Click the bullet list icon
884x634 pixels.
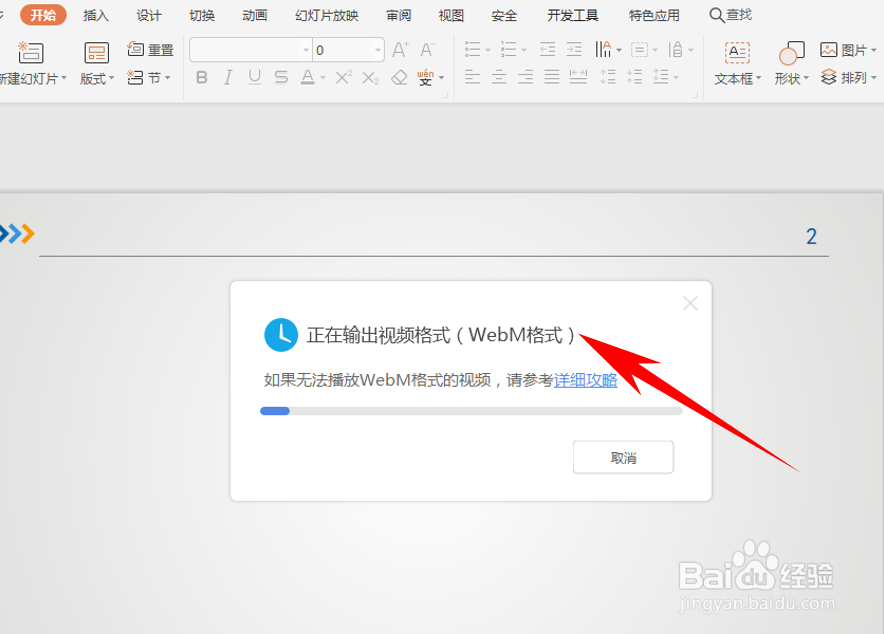[472, 50]
